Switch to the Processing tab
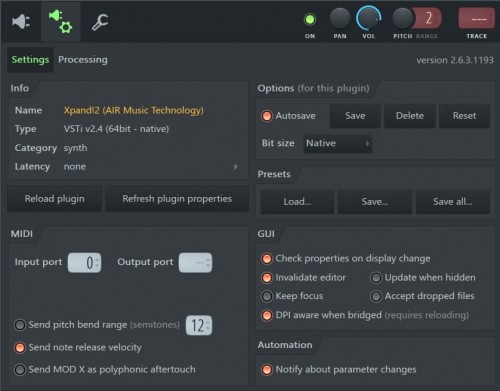500x391 pixels. point(83,60)
